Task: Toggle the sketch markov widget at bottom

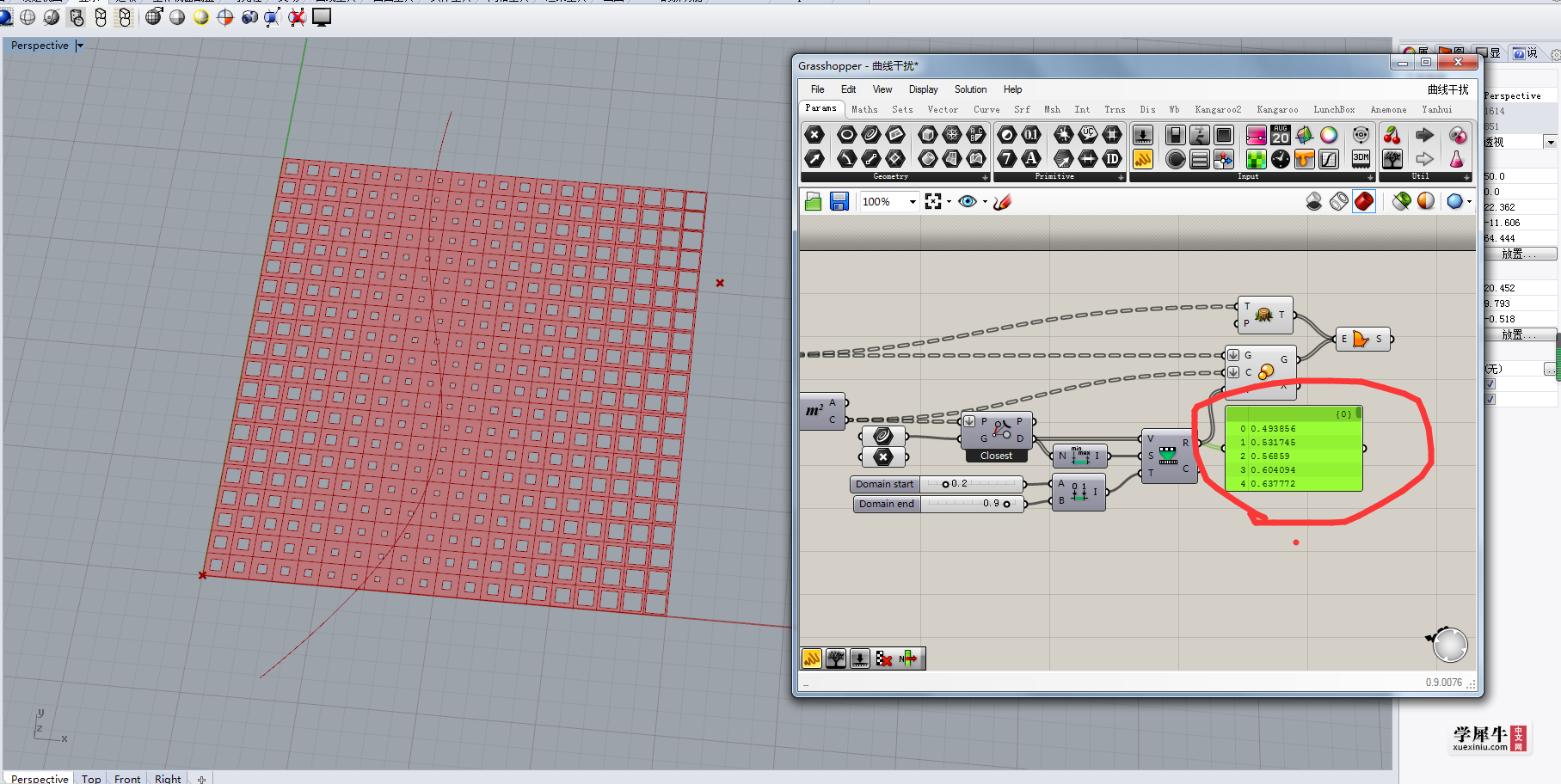Action: click(812, 658)
